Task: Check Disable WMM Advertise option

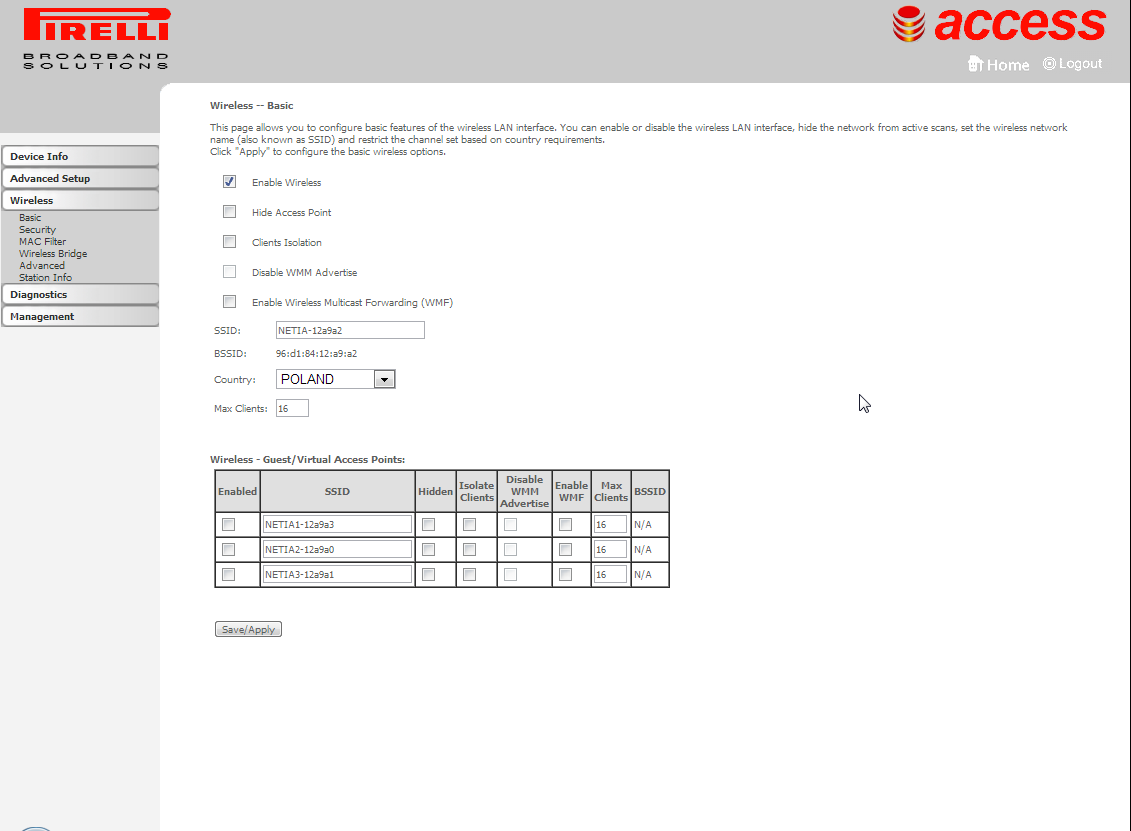Action: click(229, 271)
